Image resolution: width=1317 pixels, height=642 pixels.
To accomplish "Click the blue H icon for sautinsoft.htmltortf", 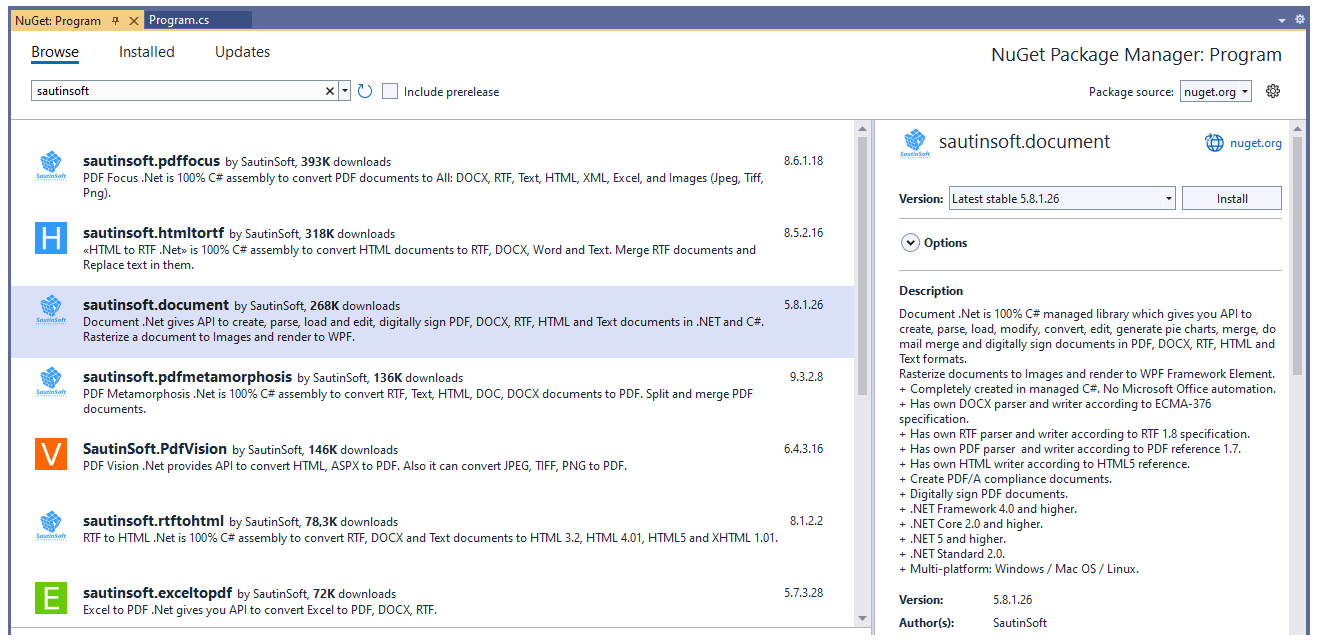I will click(50, 239).
